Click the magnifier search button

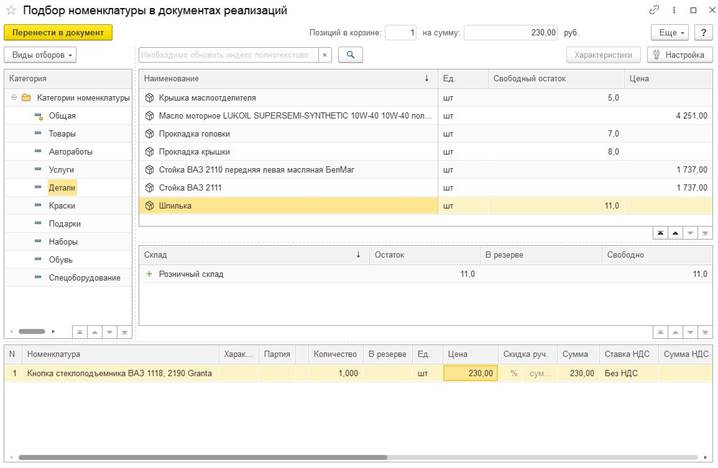click(x=350, y=54)
